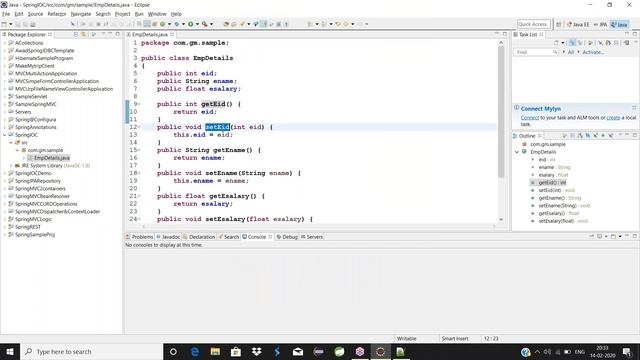
Task: Click Collapse All in Package Explorer toolbar
Action: pyautogui.click(x=76, y=34)
